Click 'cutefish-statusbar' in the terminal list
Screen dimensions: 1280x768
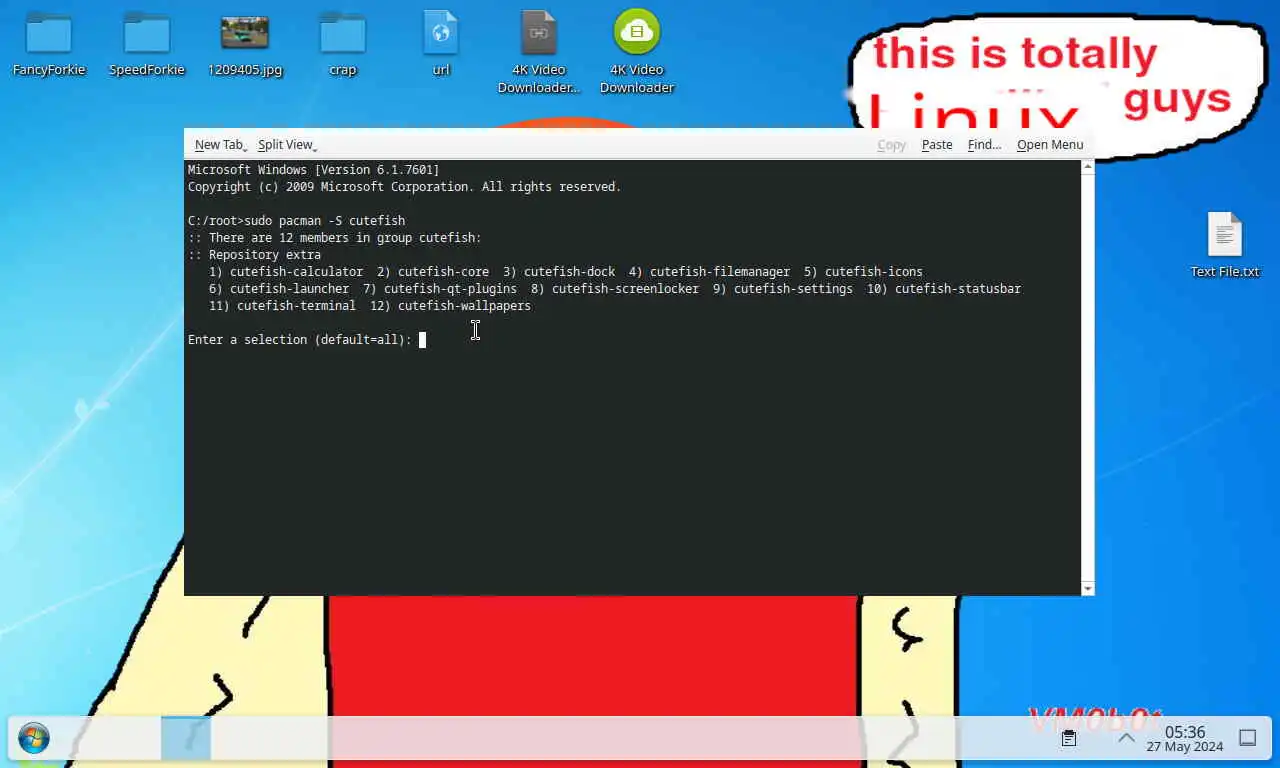coord(958,289)
